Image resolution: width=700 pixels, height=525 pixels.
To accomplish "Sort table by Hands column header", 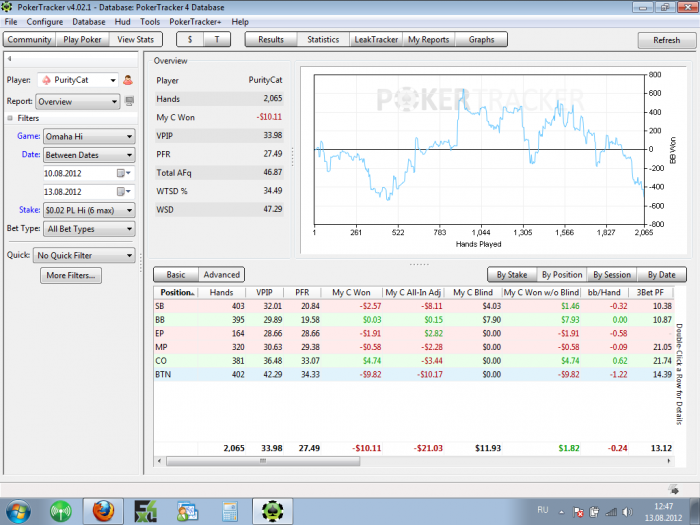I will click(221, 292).
